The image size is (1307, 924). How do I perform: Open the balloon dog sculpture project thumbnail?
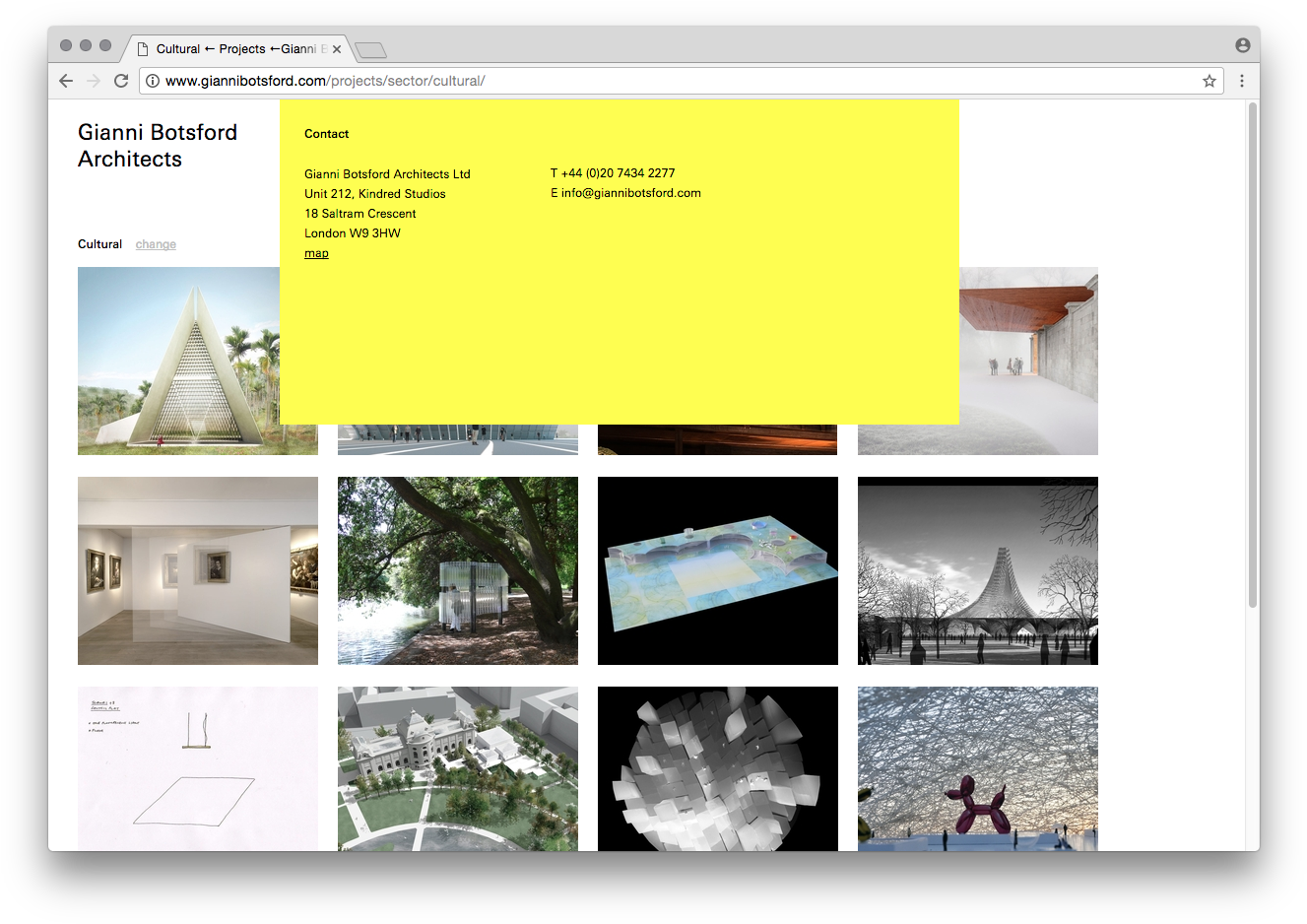pyautogui.click(x=977, y=768)
